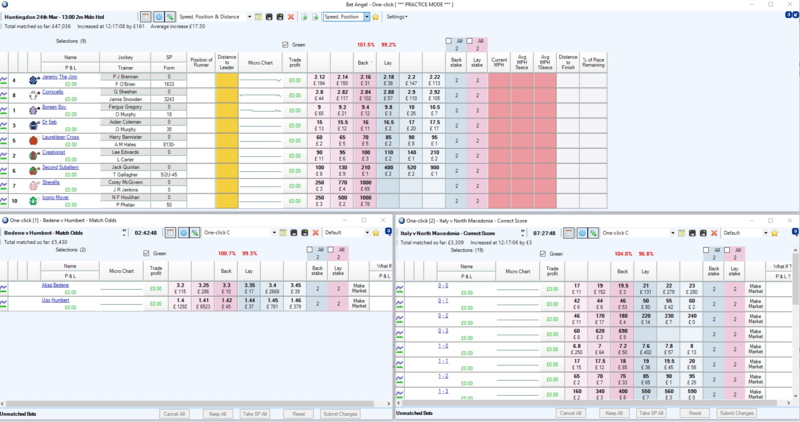Click red X delete icon in Huntingdon toolbar

pyautogui.click(x=291, y=17)
